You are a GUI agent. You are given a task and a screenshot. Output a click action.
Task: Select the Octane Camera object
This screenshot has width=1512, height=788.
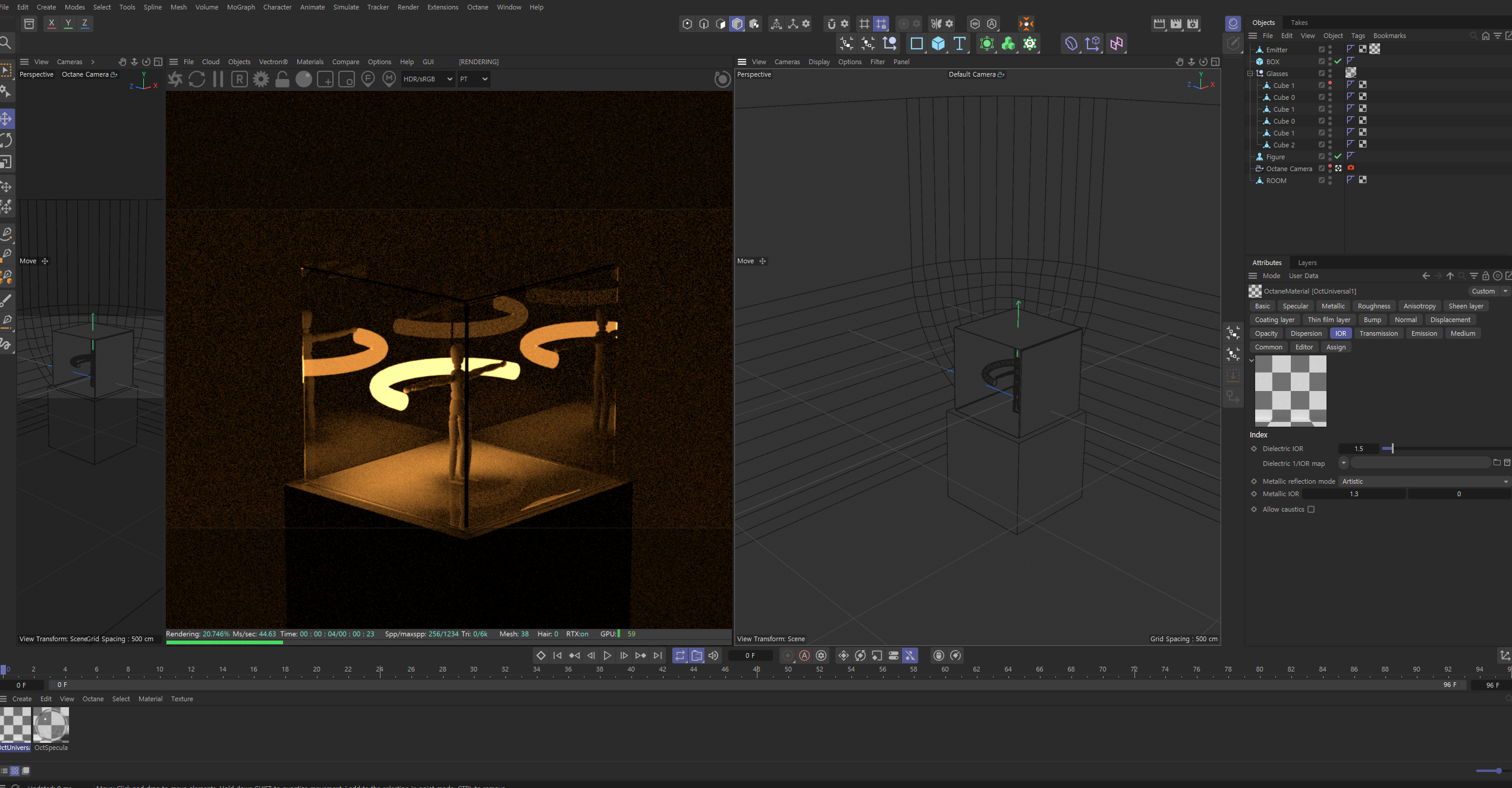point(1288,169)
